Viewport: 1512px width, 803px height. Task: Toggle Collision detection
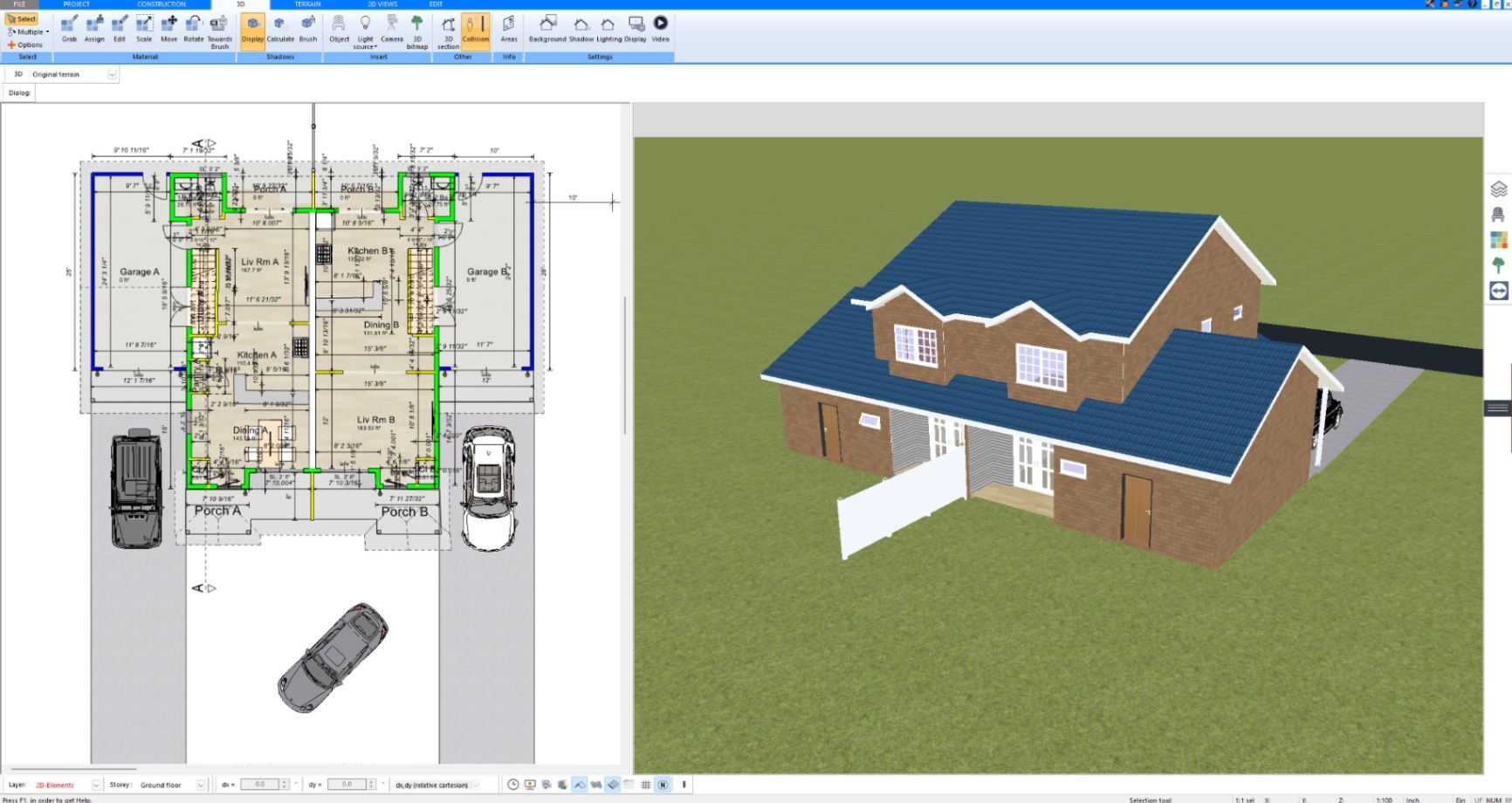(476, 30)
